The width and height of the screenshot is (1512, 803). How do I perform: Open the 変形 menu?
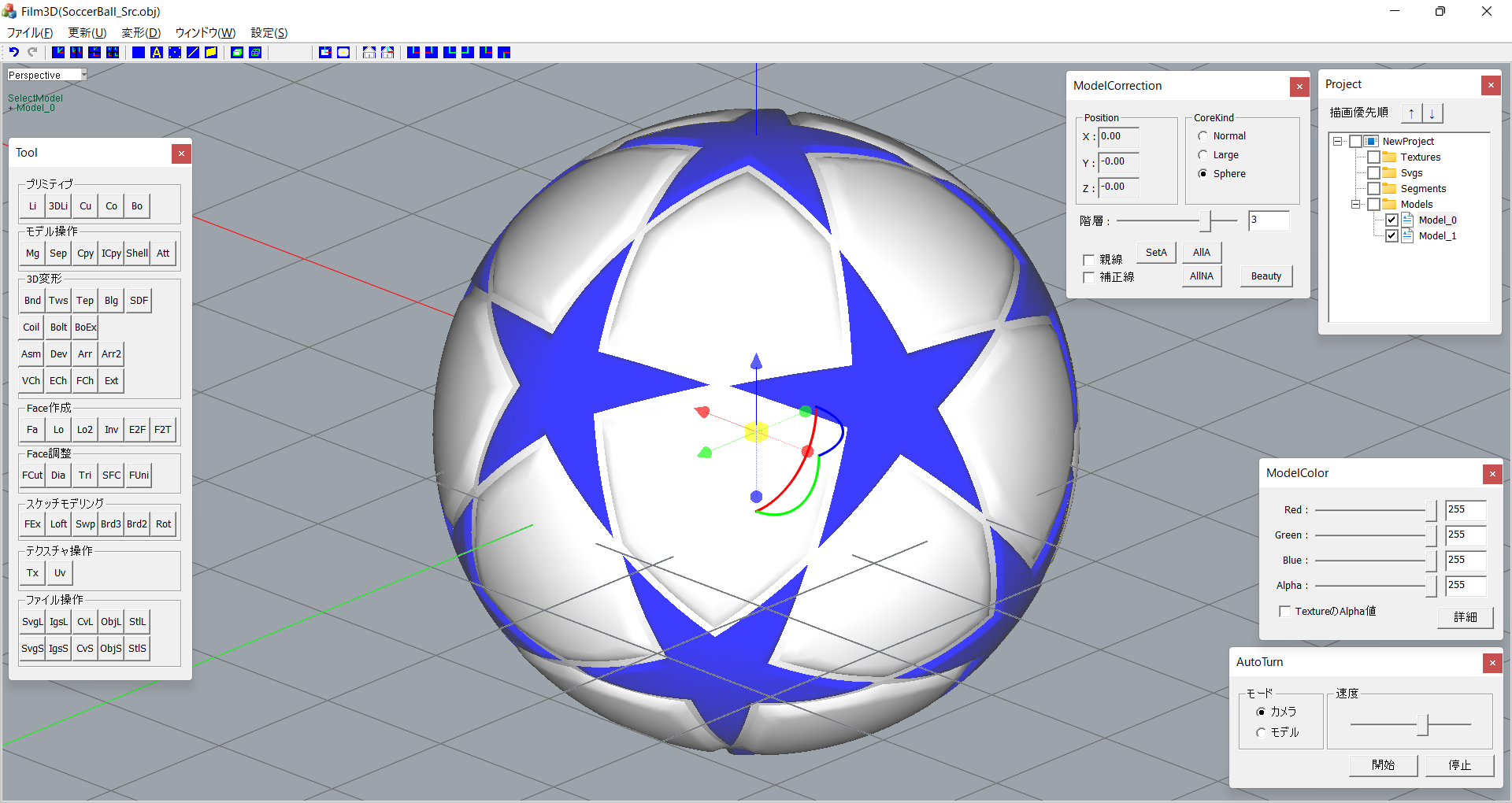(x=141, y=33)
